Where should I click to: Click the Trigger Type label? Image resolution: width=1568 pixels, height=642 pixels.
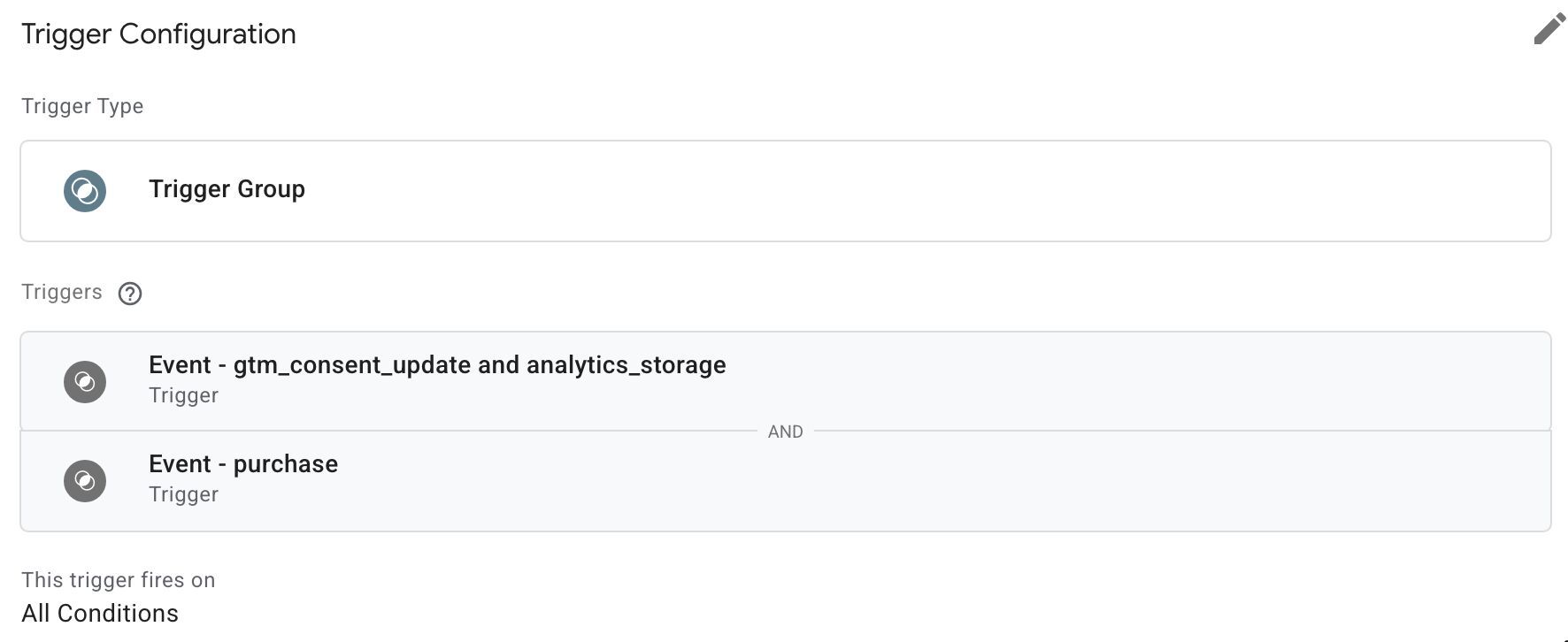tap(82, 106)
